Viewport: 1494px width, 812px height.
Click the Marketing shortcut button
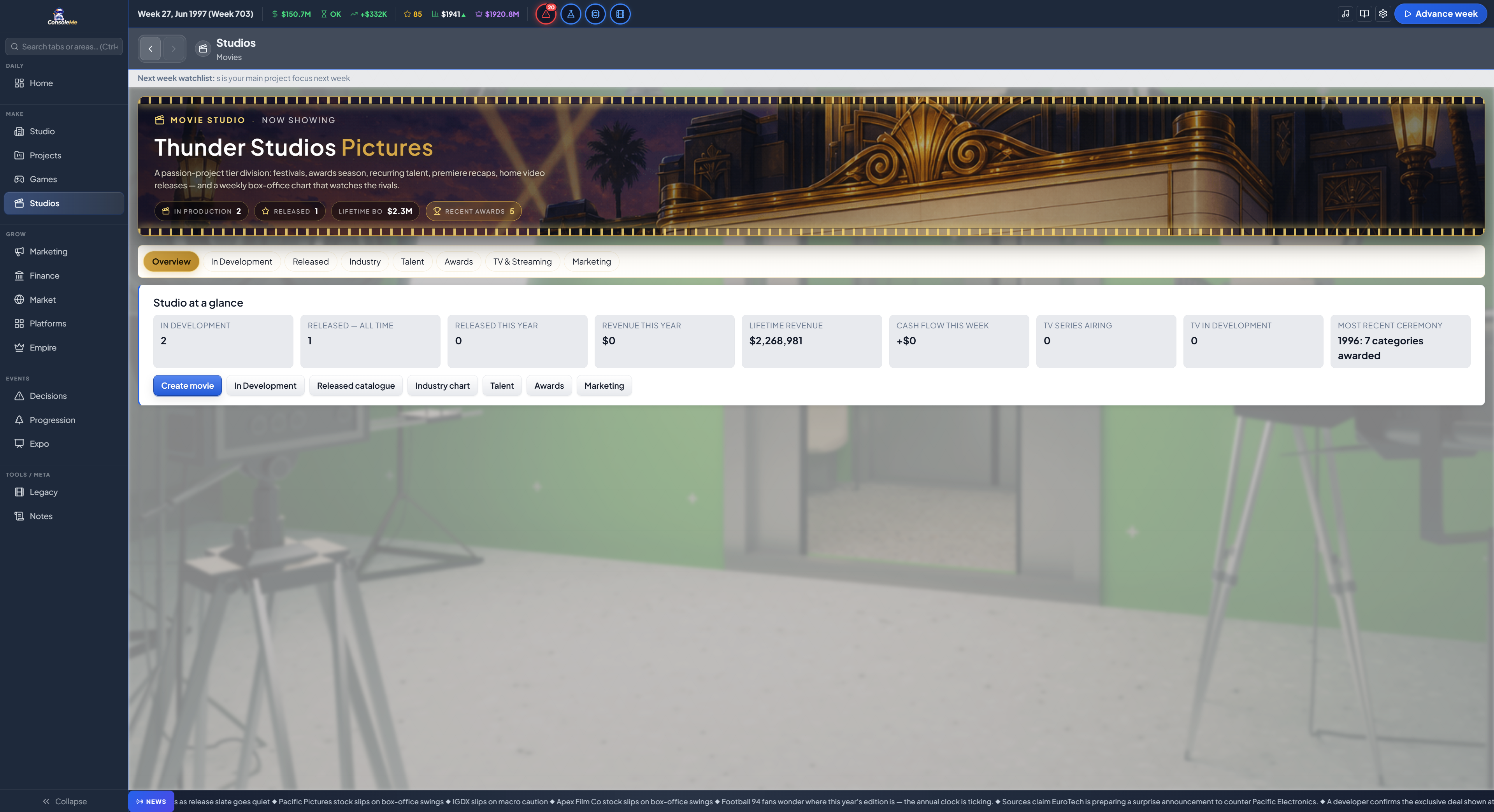click(604, 386)
